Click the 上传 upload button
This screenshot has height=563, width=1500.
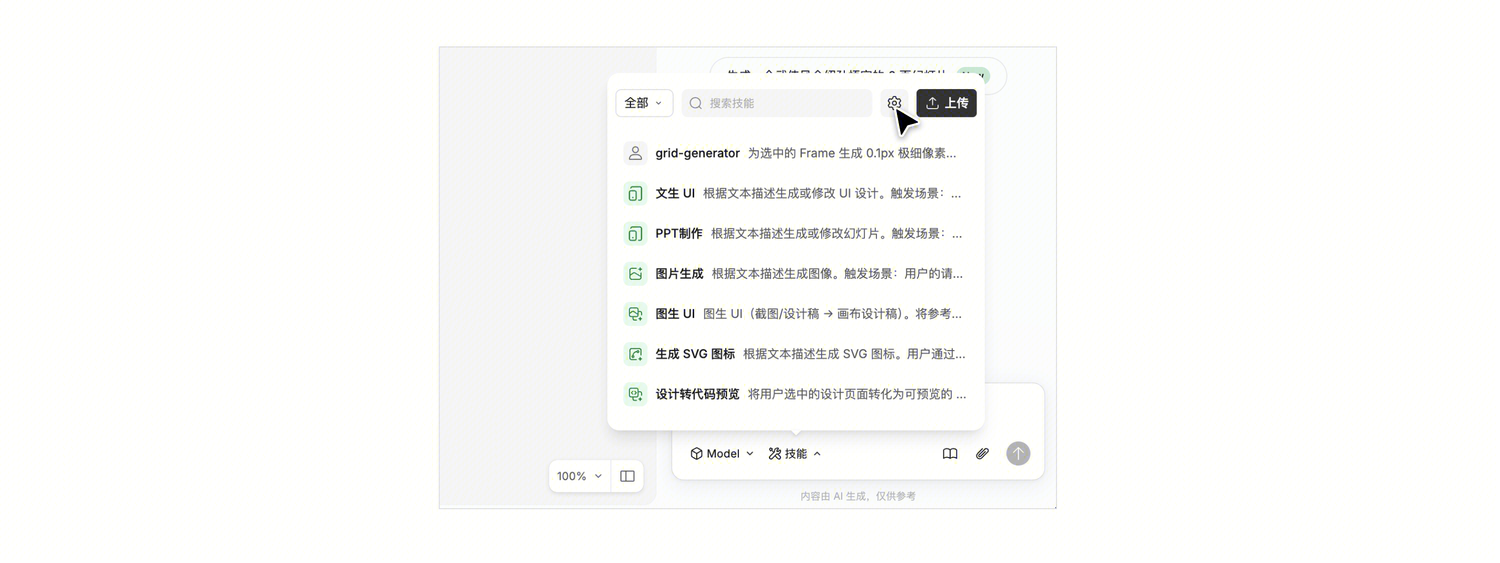(x=946, y=103)
